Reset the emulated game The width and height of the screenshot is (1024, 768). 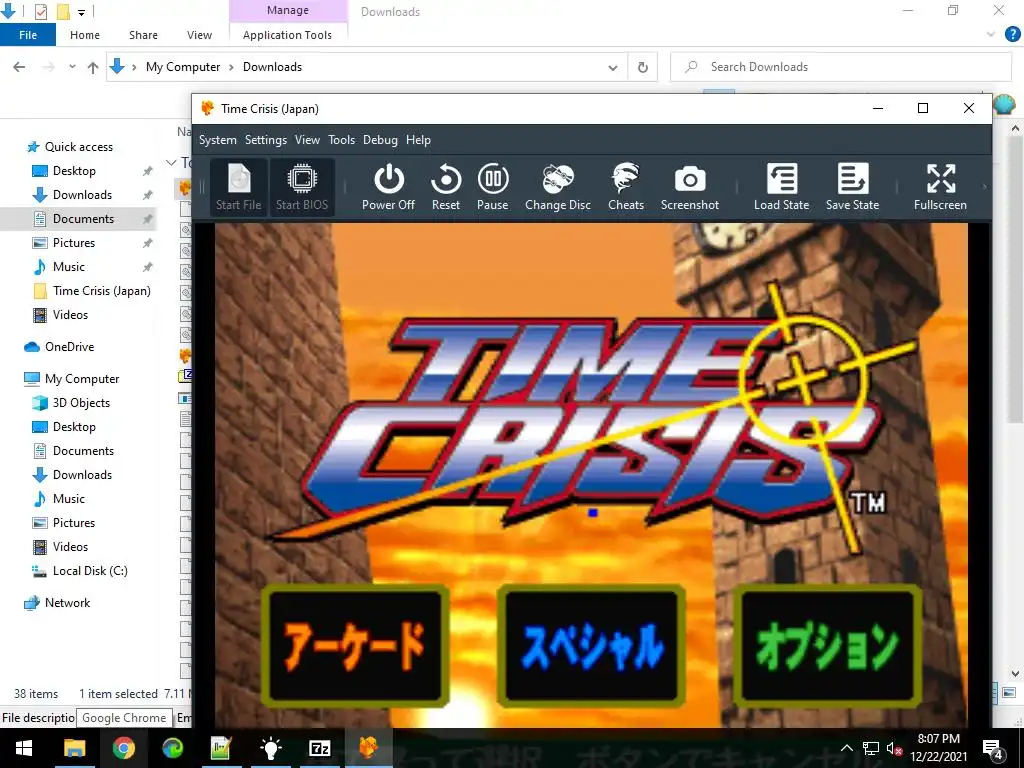click(445, 187)
